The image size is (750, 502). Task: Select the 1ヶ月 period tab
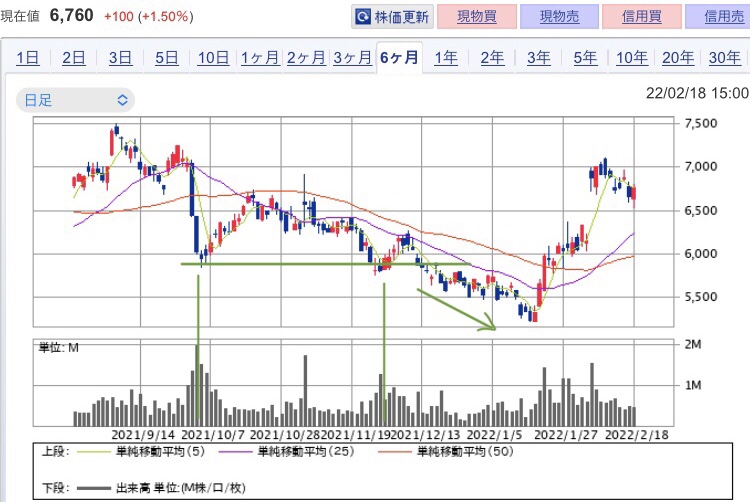pos(259,57)
